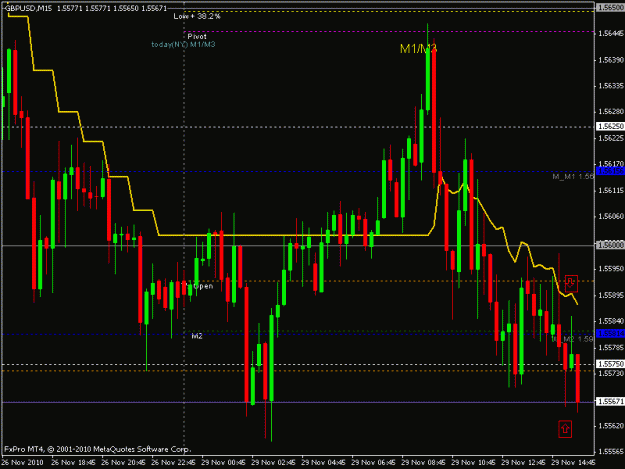Click price scale value 1.56335
This screenshot has width=625, height=469.
pyautogui.click(x=611, y=86)
